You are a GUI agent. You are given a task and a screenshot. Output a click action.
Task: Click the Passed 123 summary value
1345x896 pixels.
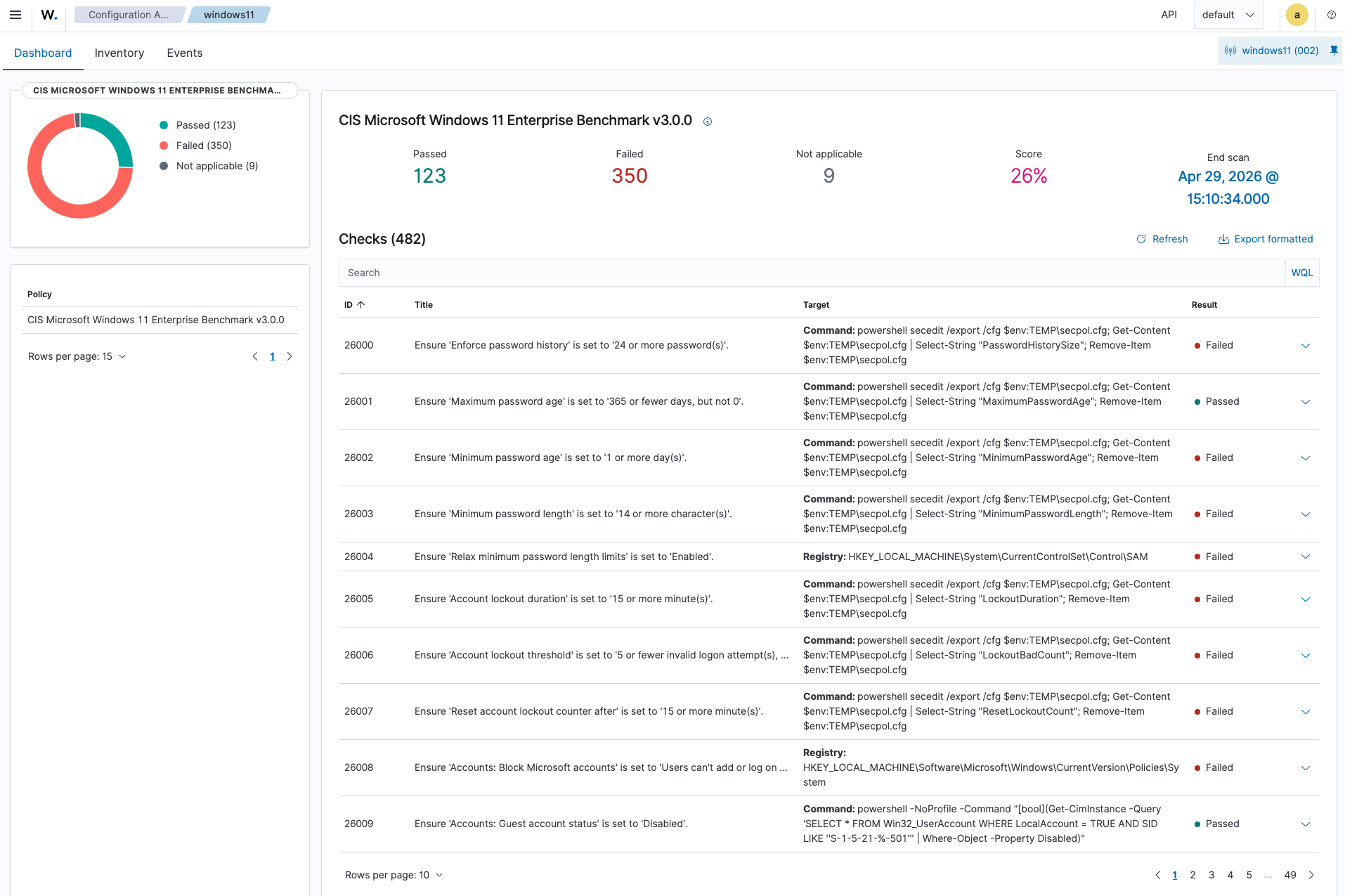point(430,176)
